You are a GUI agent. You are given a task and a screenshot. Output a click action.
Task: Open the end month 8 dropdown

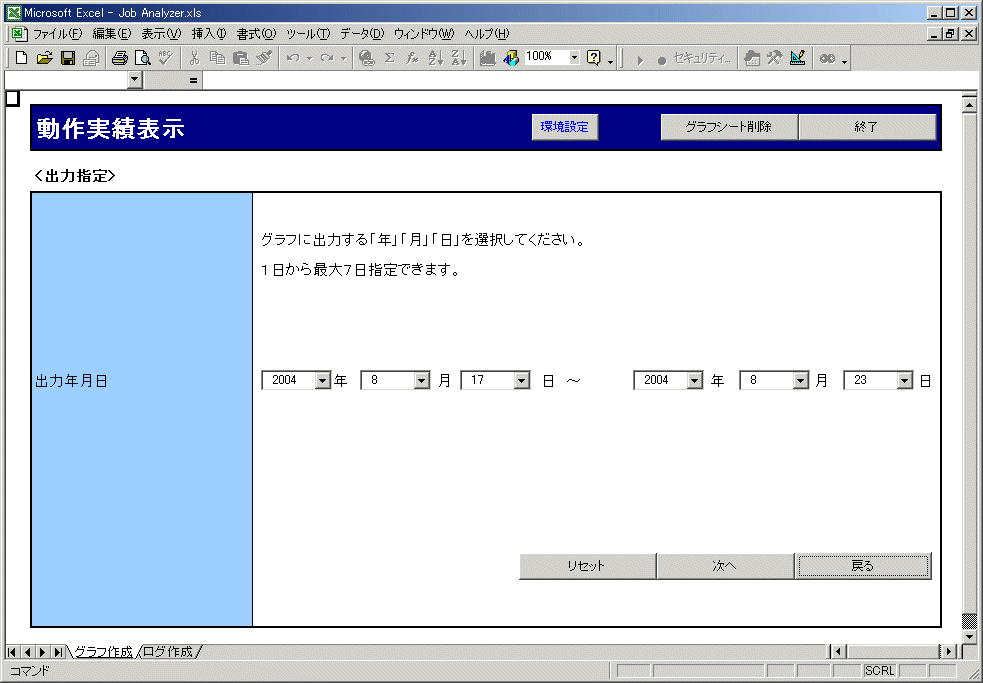pos(801,380)
